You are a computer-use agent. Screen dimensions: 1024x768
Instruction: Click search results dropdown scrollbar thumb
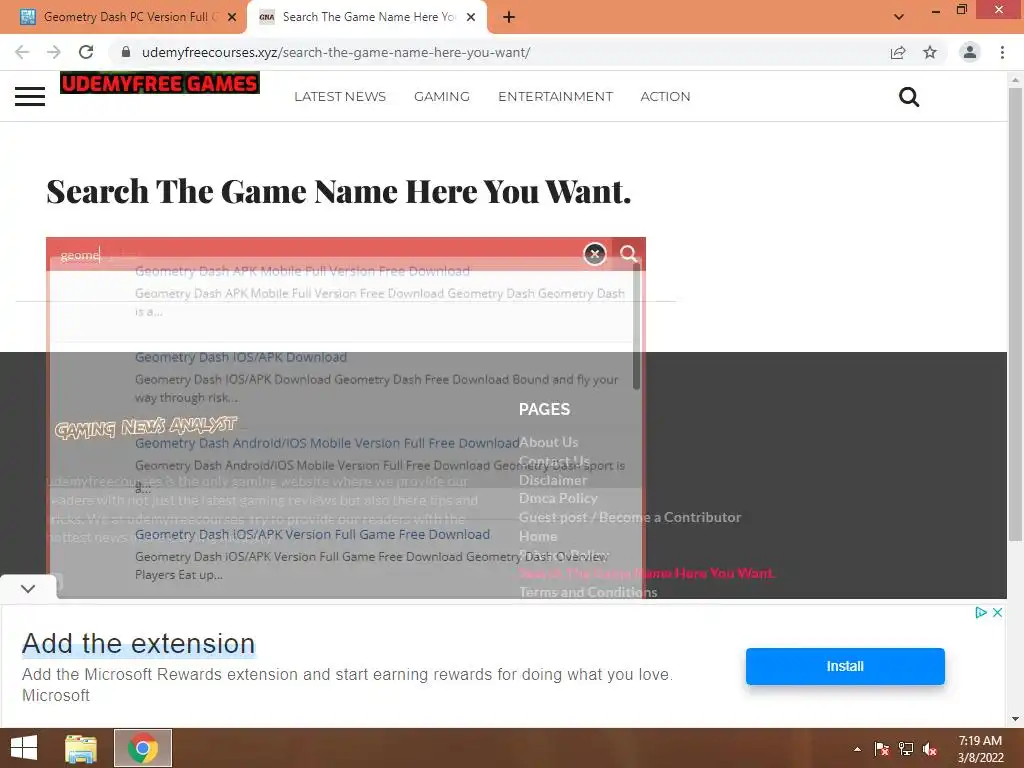tap(636, 327)
